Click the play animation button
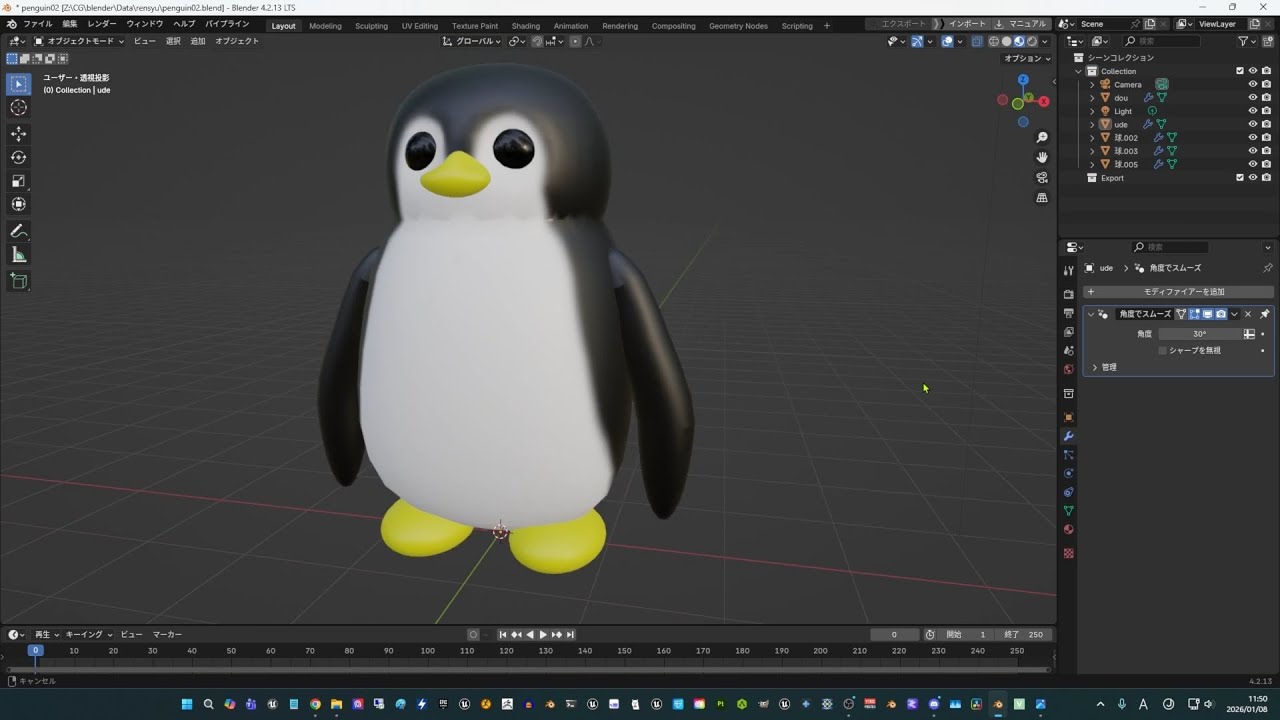This screenshot has width=1280, height=720. (x=543, y=635)
